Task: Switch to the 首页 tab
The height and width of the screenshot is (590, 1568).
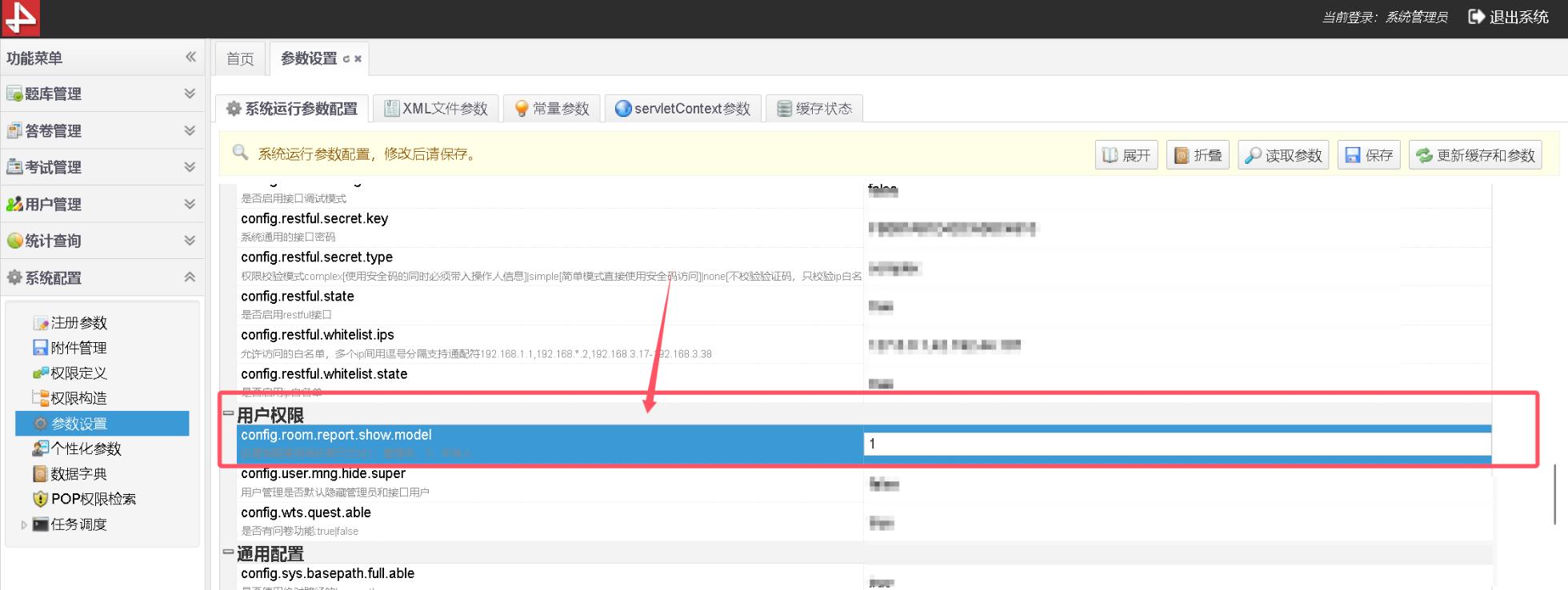Action: (240, 58)
